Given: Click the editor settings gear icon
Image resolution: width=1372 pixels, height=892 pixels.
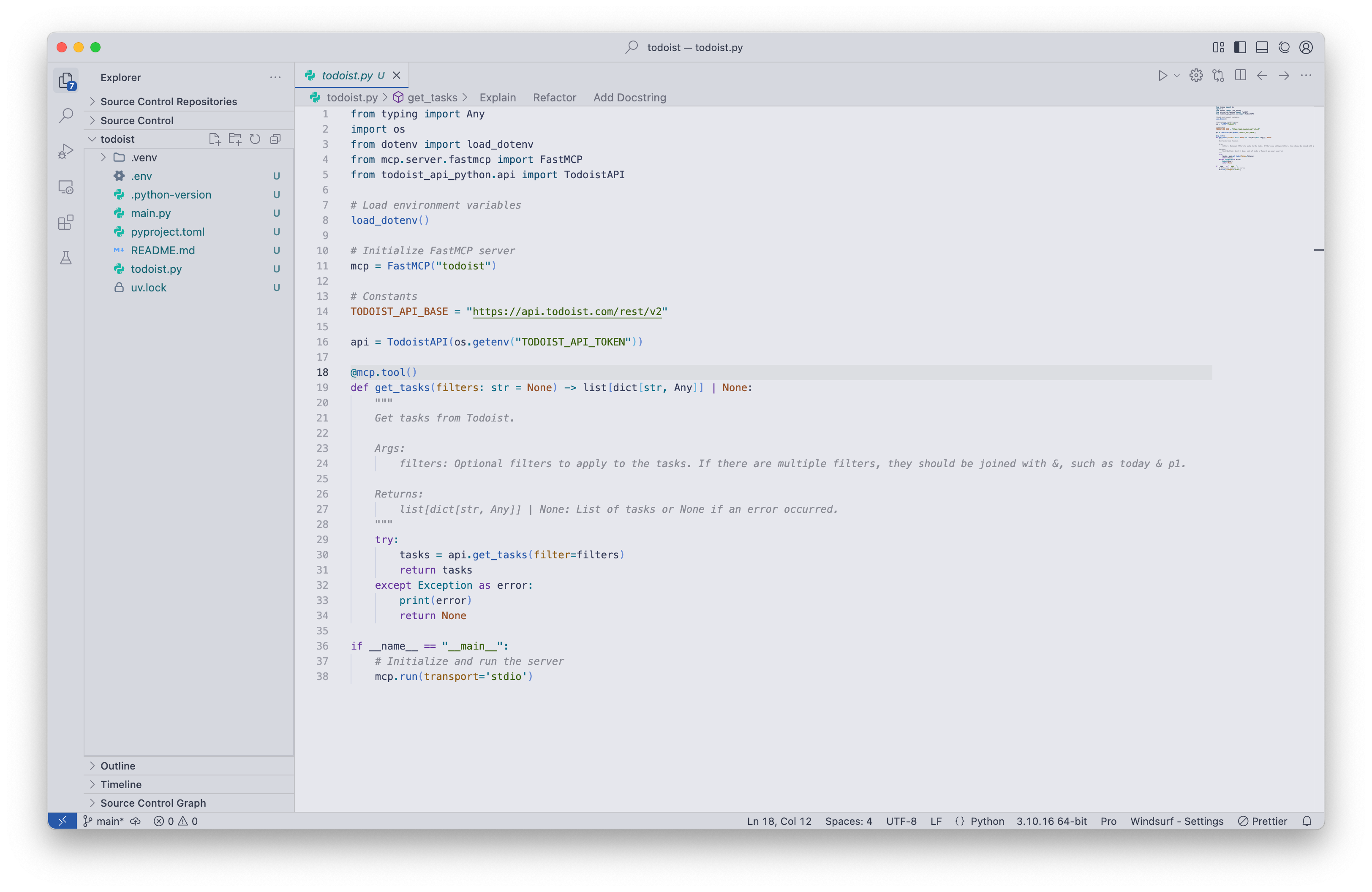Looking at the screenshot, I should click(1196, 76).
